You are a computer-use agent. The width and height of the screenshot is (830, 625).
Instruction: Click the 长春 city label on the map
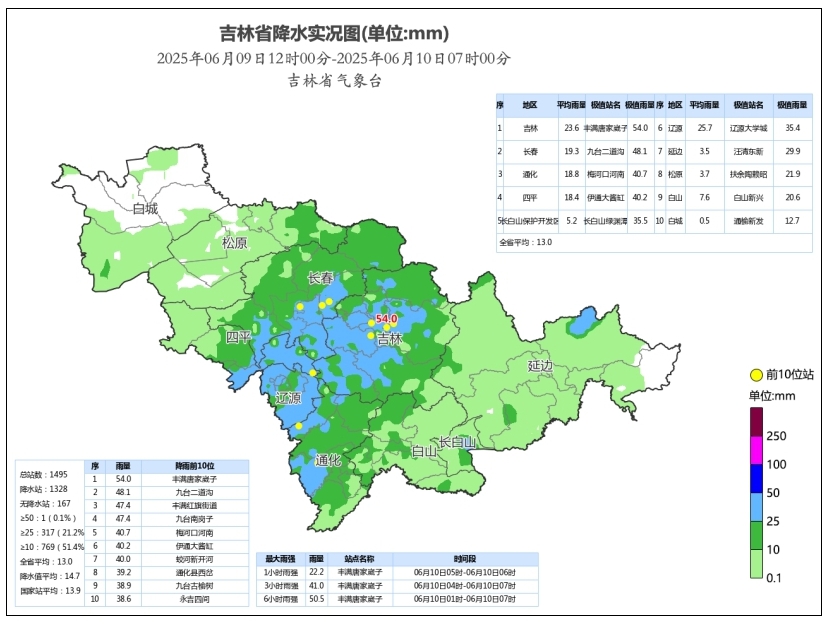(x=320, y=277)
